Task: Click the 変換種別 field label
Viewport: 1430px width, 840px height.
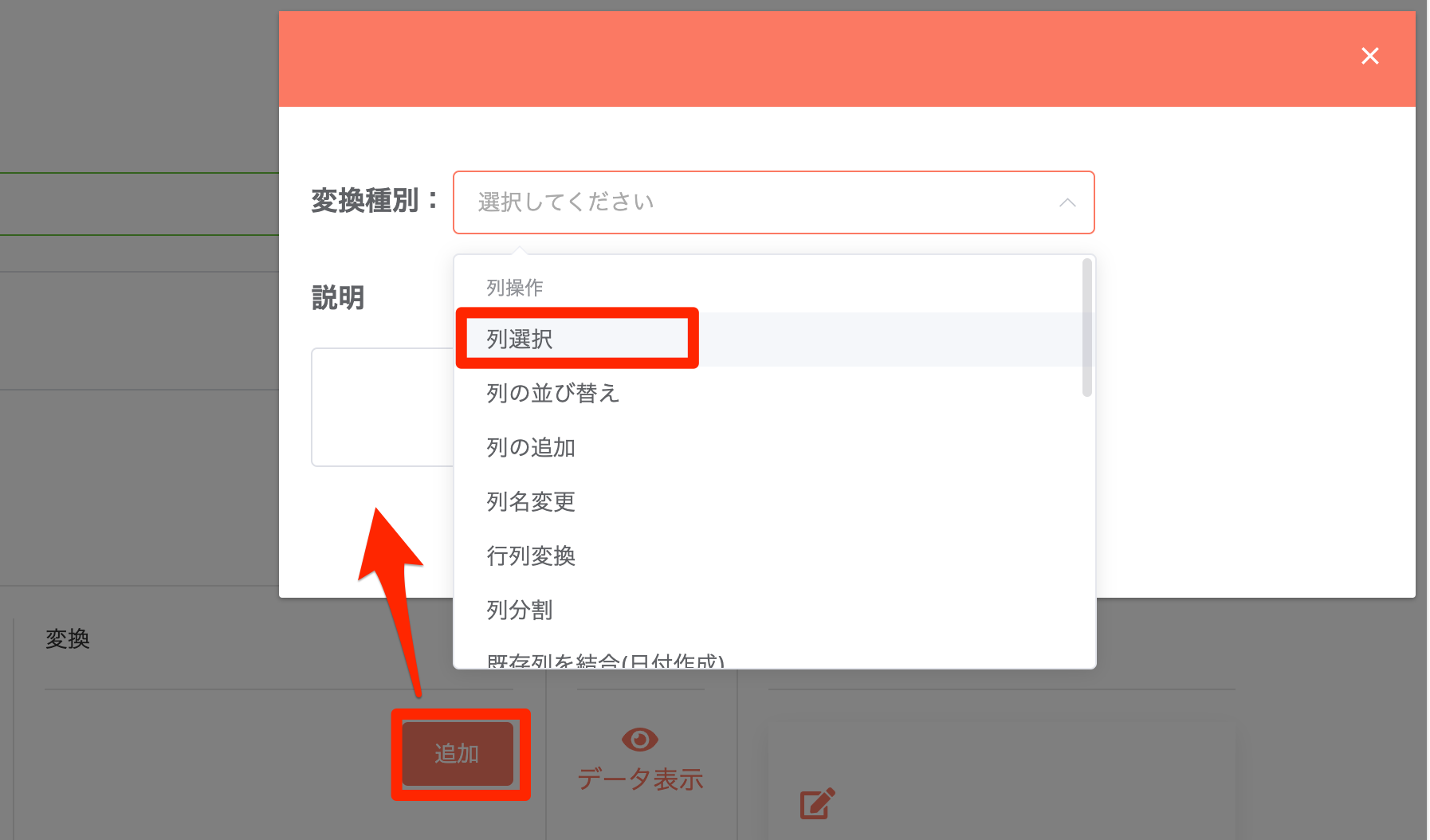Action: click(x=371, y=202)
